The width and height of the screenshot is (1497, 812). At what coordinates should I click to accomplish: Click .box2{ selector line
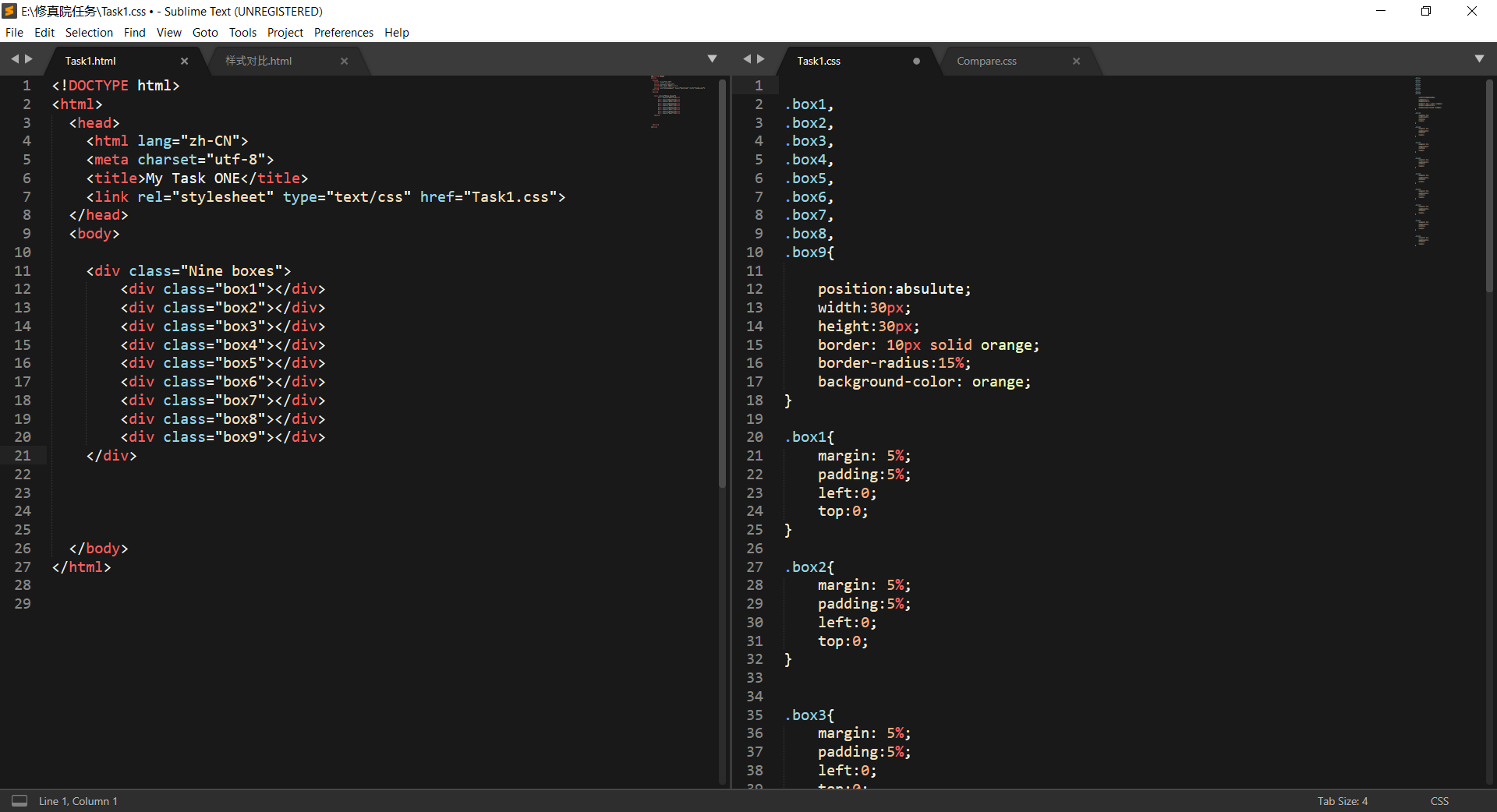point(809,567)
